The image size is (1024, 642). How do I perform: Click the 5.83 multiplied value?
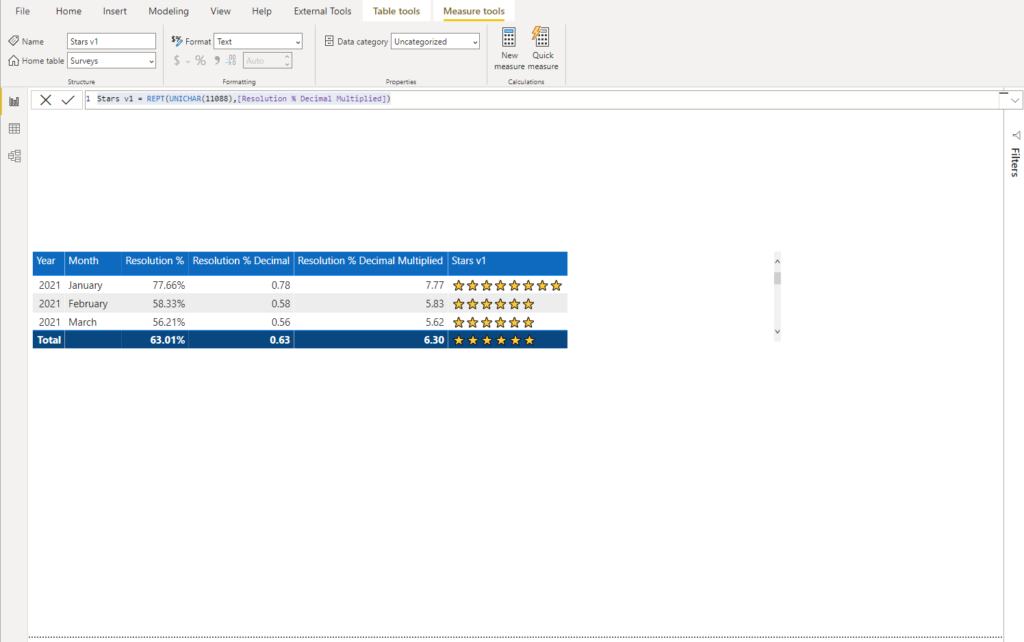click(434, 304)
